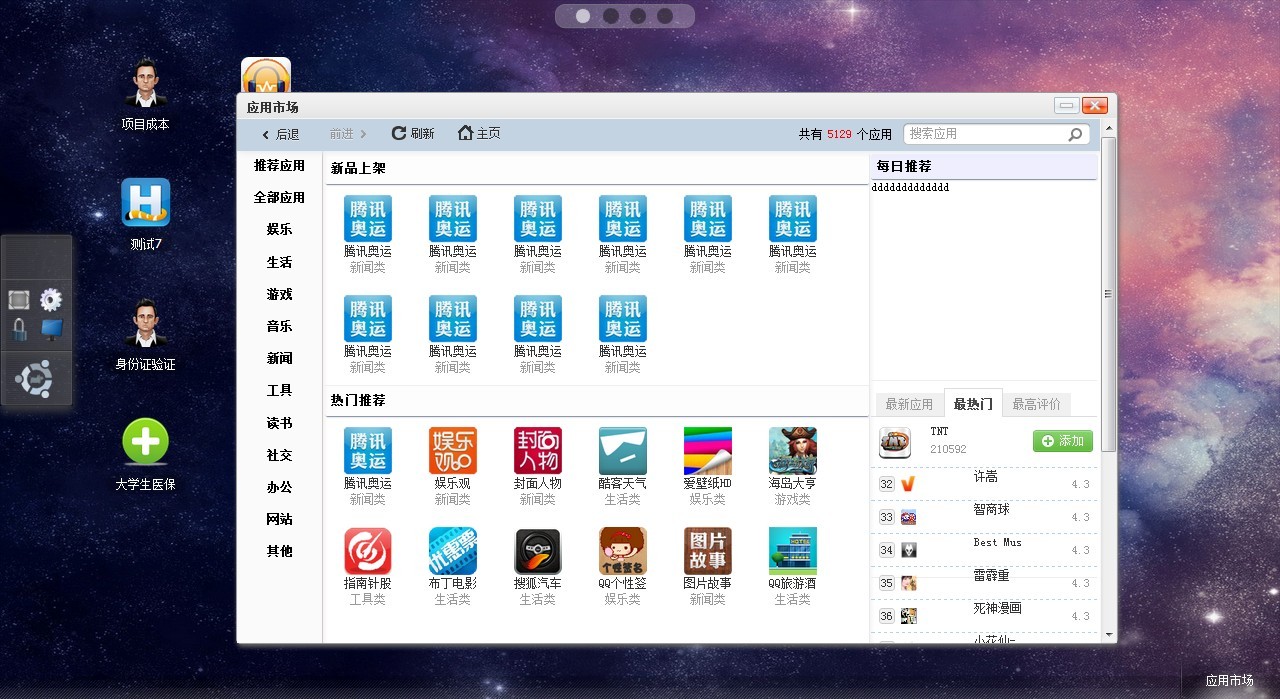Switch to the 最新应用 tab

(909, 404)
